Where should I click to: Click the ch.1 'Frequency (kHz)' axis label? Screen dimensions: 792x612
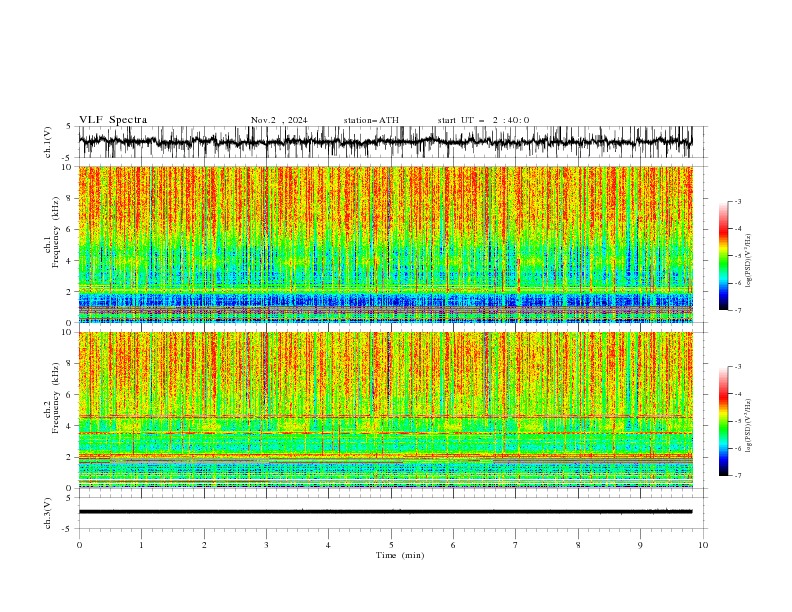(x=56, y=232)
